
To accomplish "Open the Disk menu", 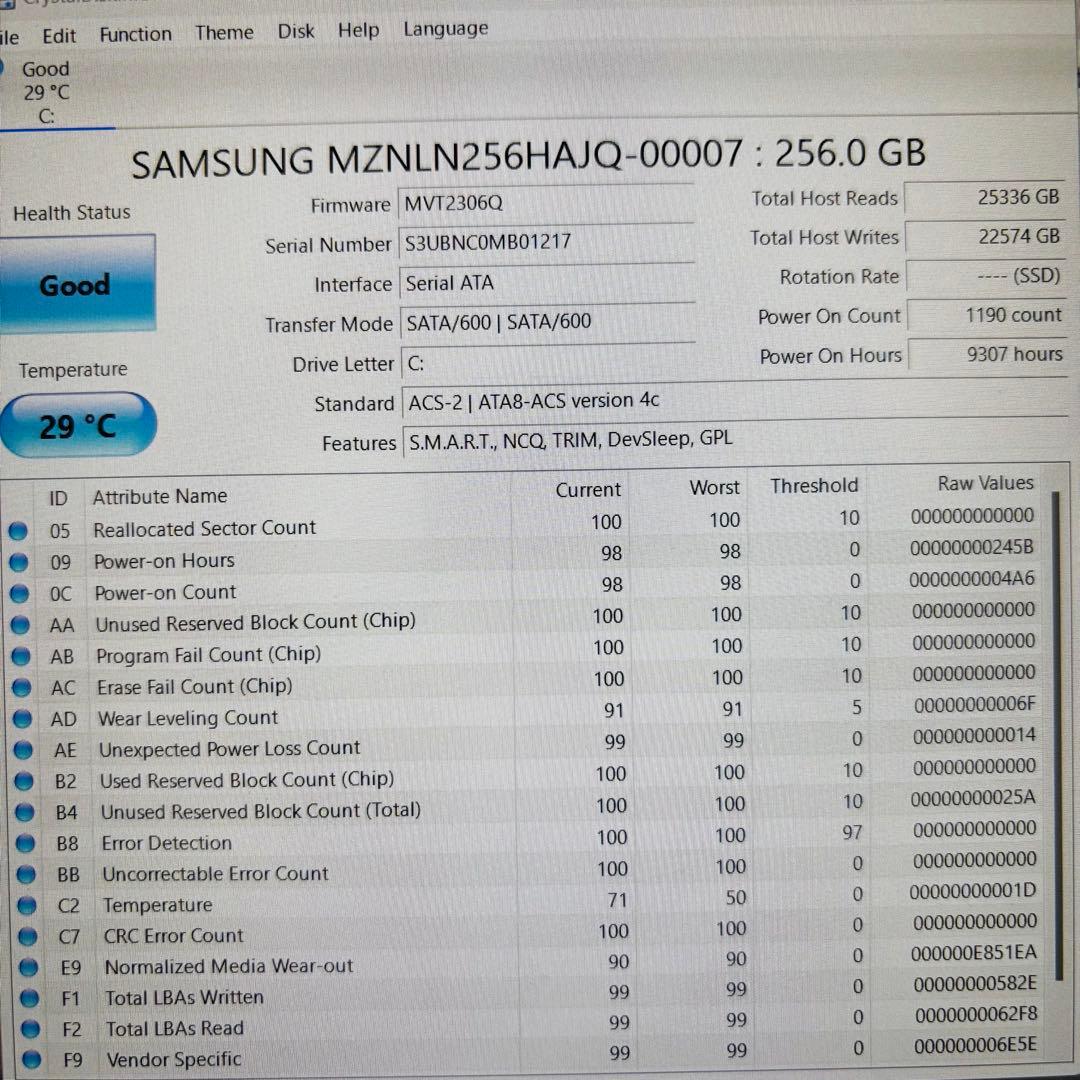I will point(296,31).
